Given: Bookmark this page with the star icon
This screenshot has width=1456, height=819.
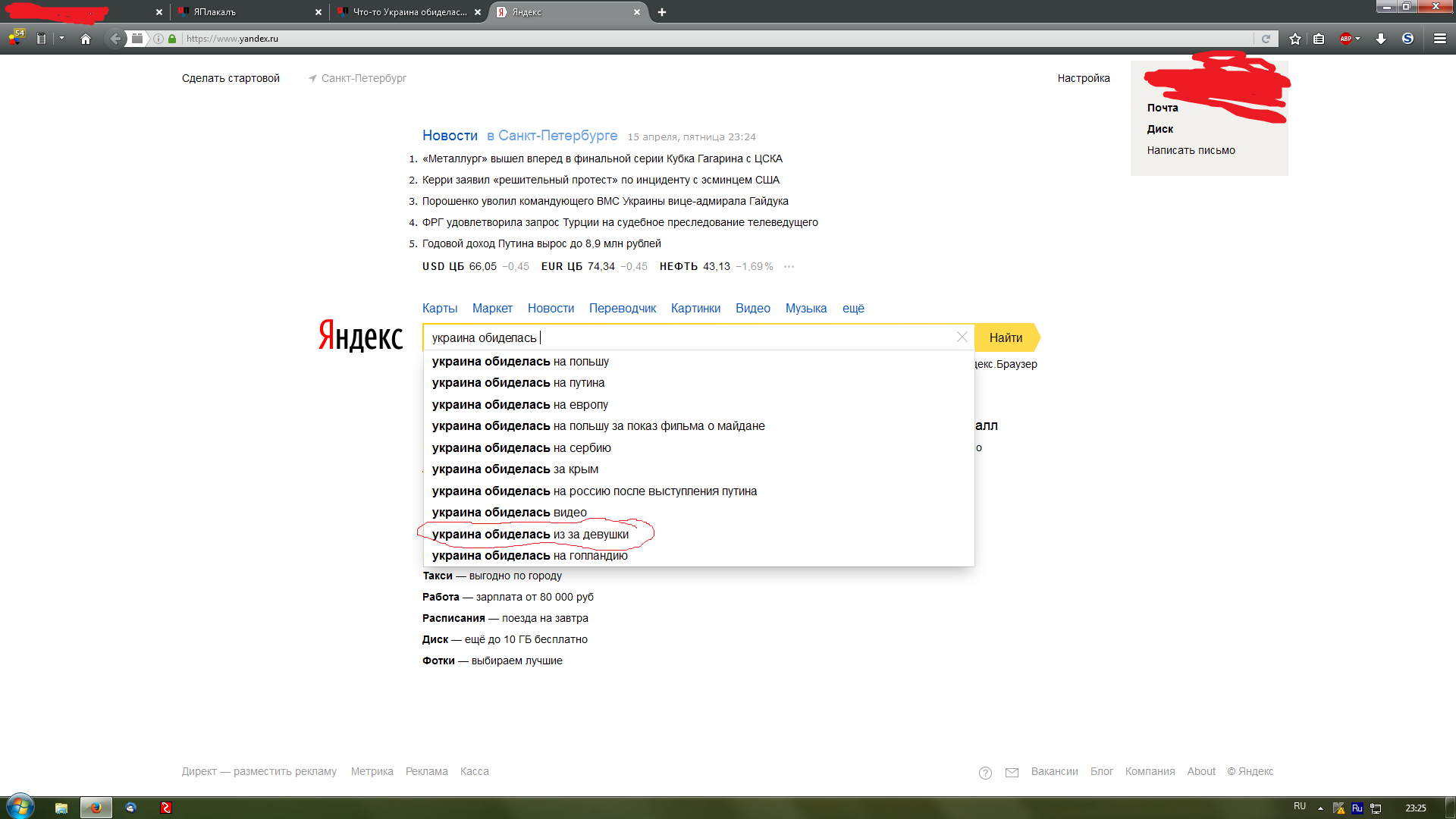Looking at the screenshot, I should tap(1295, 39).
